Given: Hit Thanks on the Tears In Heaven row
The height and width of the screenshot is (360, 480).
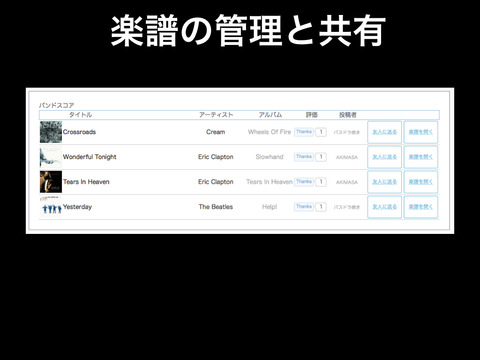Looking at the screenshot, I should click(x=304, y=182).
